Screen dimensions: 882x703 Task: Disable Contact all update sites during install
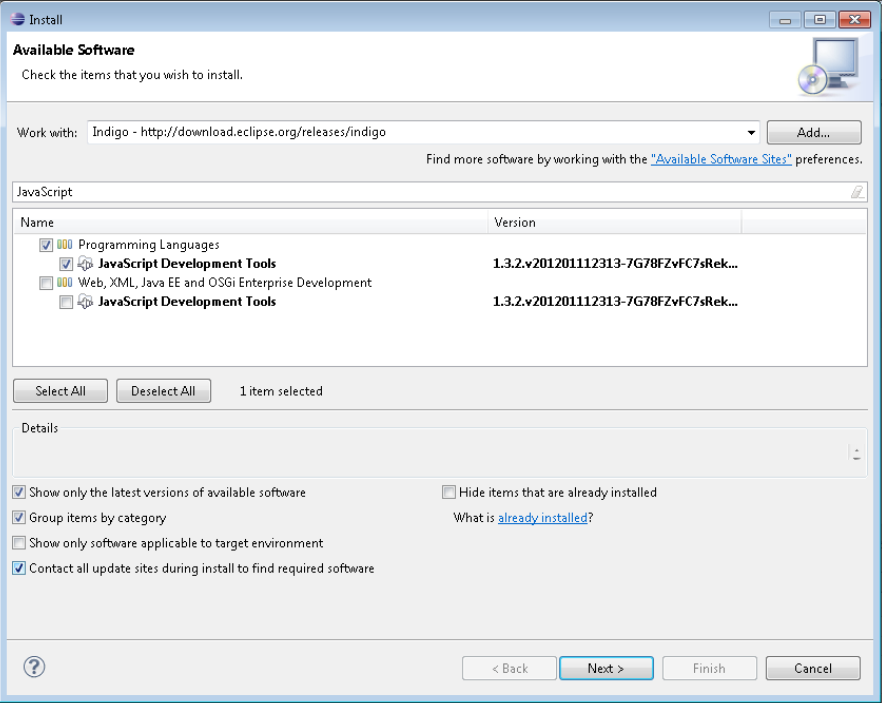click(x=19, y=568)
